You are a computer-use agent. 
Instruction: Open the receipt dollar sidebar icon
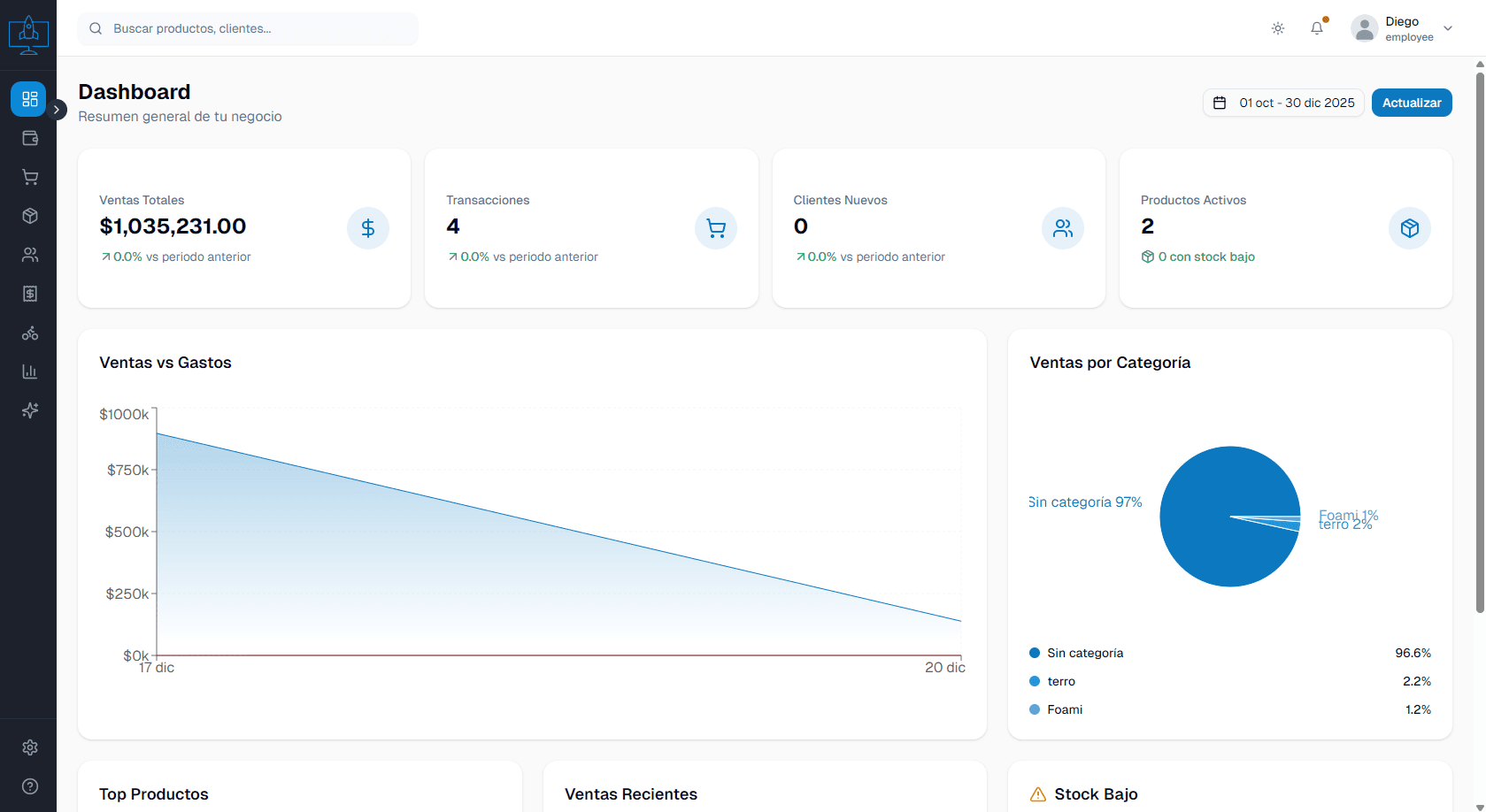29,294
